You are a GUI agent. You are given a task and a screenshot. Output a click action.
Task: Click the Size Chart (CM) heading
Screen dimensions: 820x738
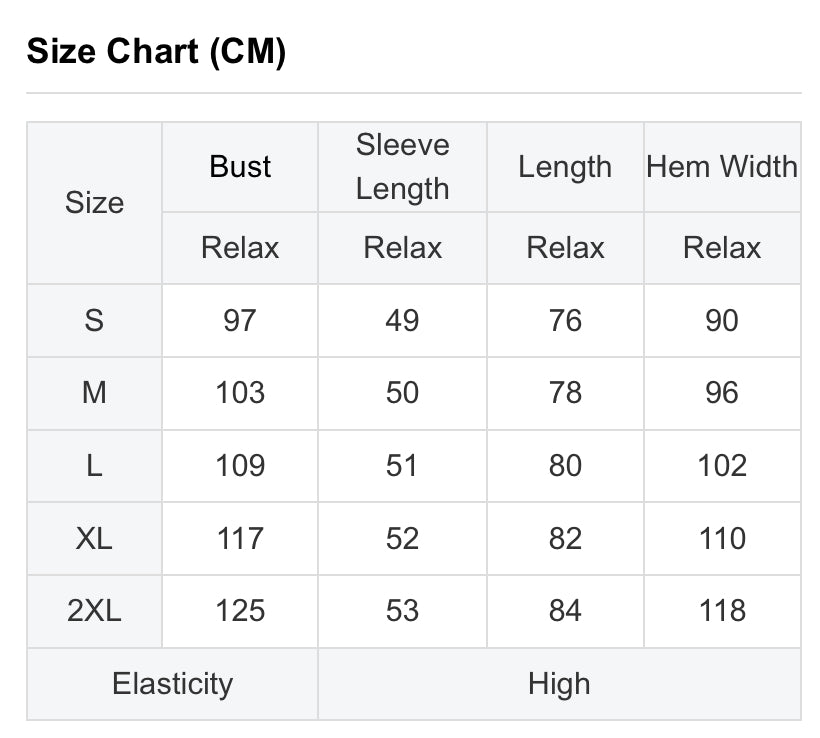pyautogui.click(x=156, y=51)
